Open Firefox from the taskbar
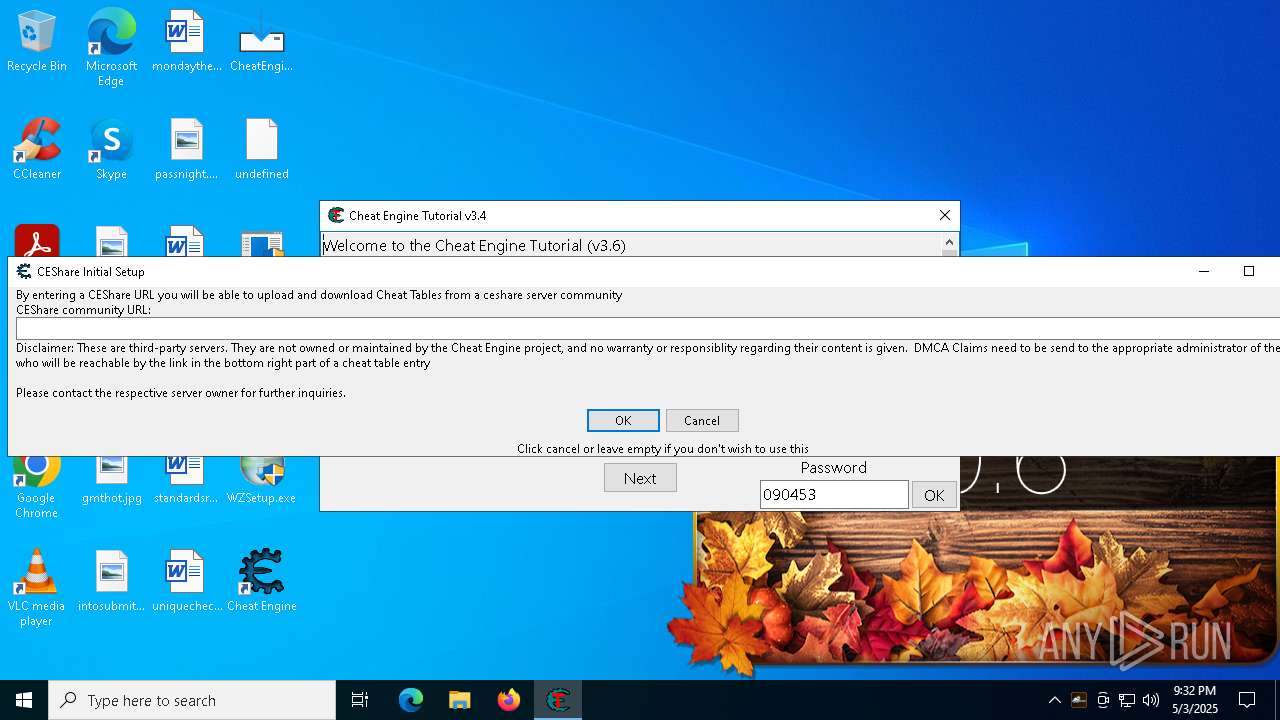The image size is (1280, 720). 509,700
